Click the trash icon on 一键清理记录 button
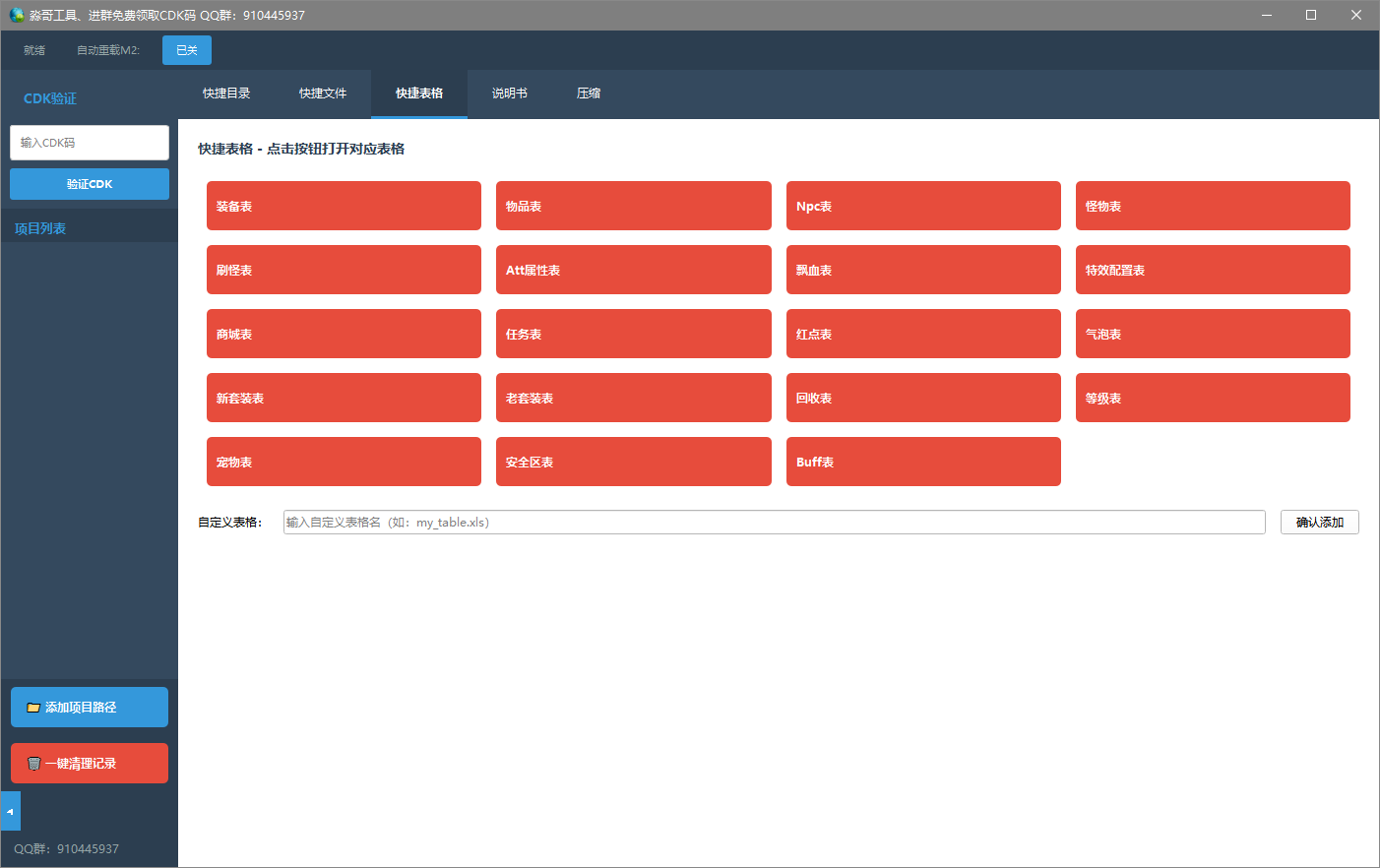1380x868 pixels. [34, 763]
